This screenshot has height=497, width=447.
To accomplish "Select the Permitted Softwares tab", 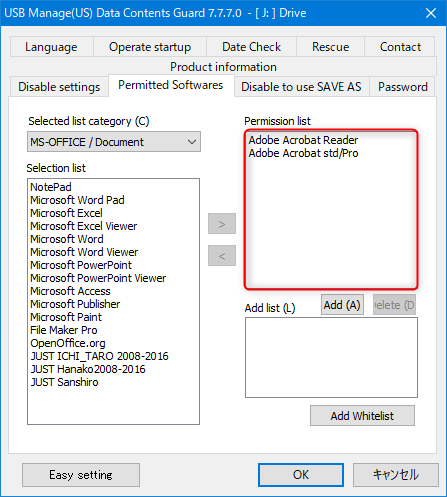I will pos(171,85).
